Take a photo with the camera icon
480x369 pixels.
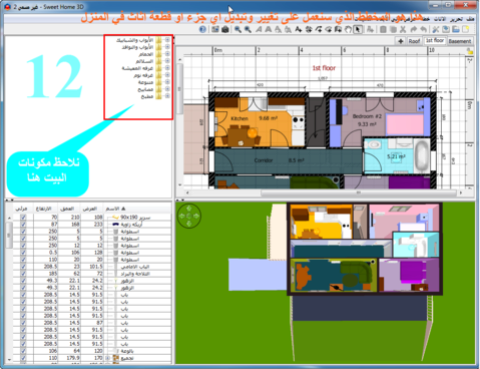pos(225,30)
